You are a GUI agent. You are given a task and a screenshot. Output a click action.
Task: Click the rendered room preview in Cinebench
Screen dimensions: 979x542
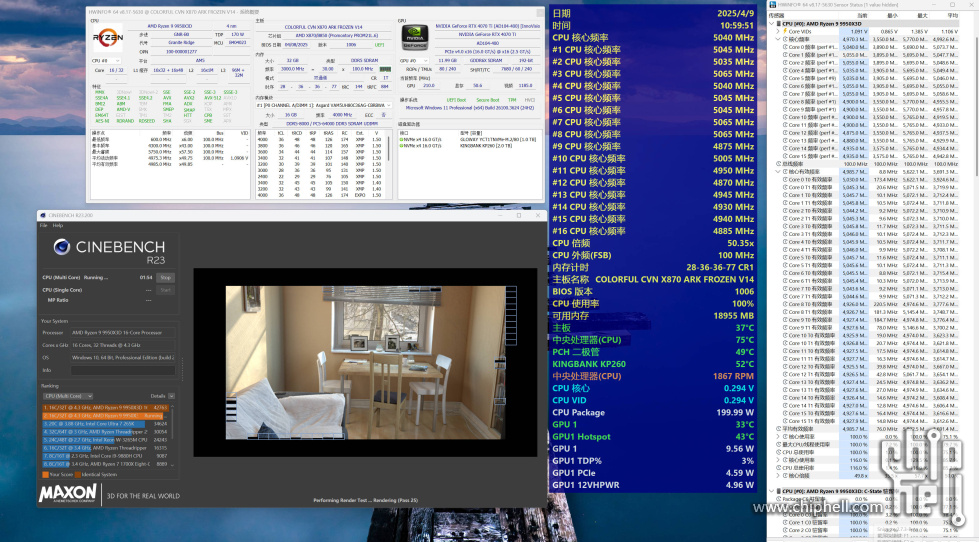(363, 362)
